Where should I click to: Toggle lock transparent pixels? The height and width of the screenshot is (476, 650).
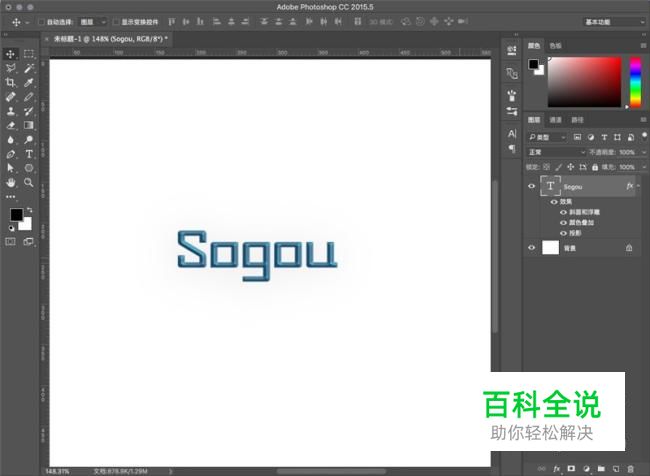pos(547,167)
